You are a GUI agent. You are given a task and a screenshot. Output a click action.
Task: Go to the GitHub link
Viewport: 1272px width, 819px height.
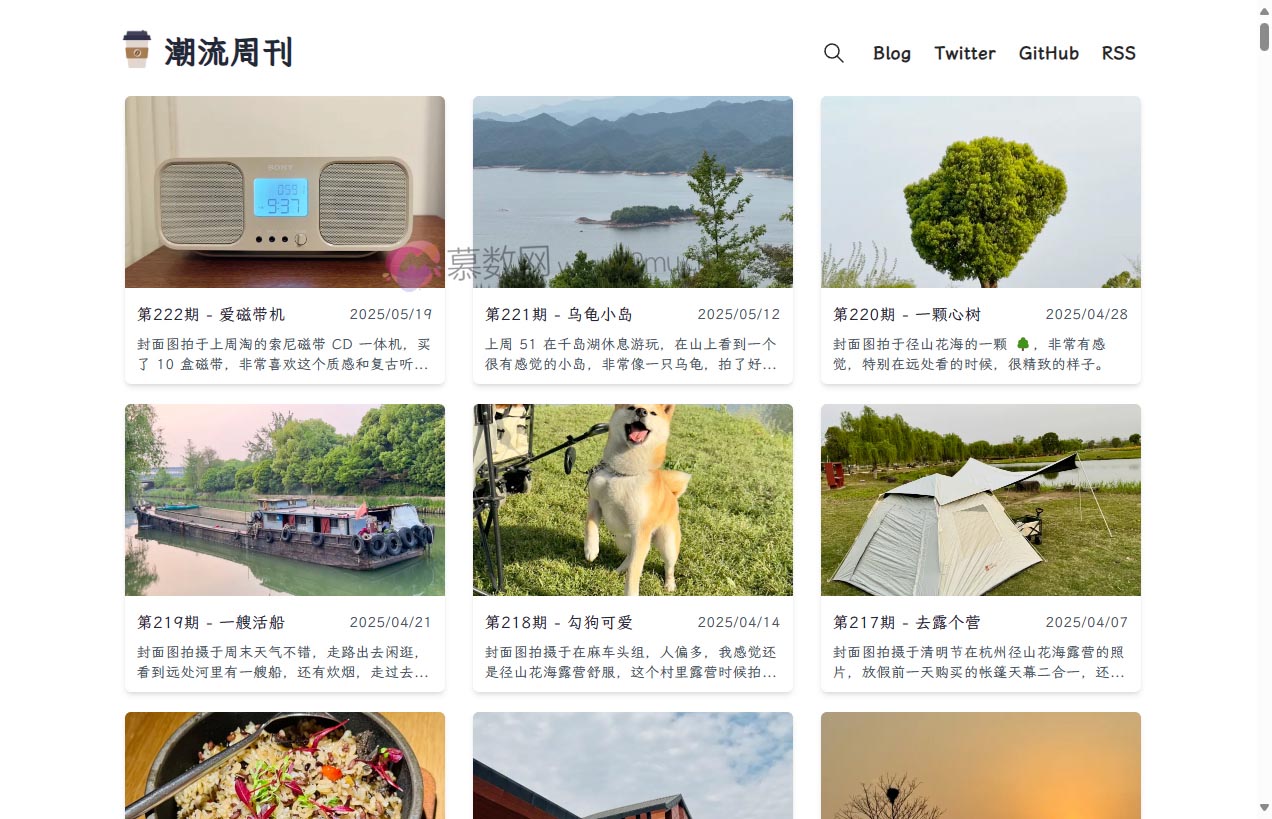1049,53
